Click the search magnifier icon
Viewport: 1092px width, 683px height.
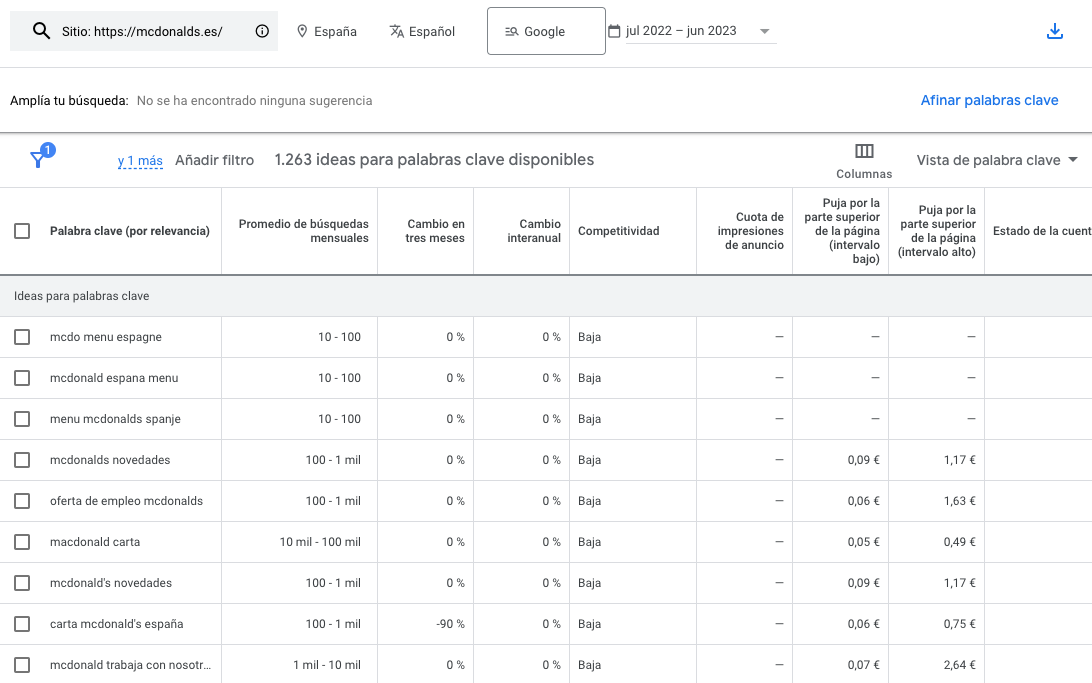(39, 31)
